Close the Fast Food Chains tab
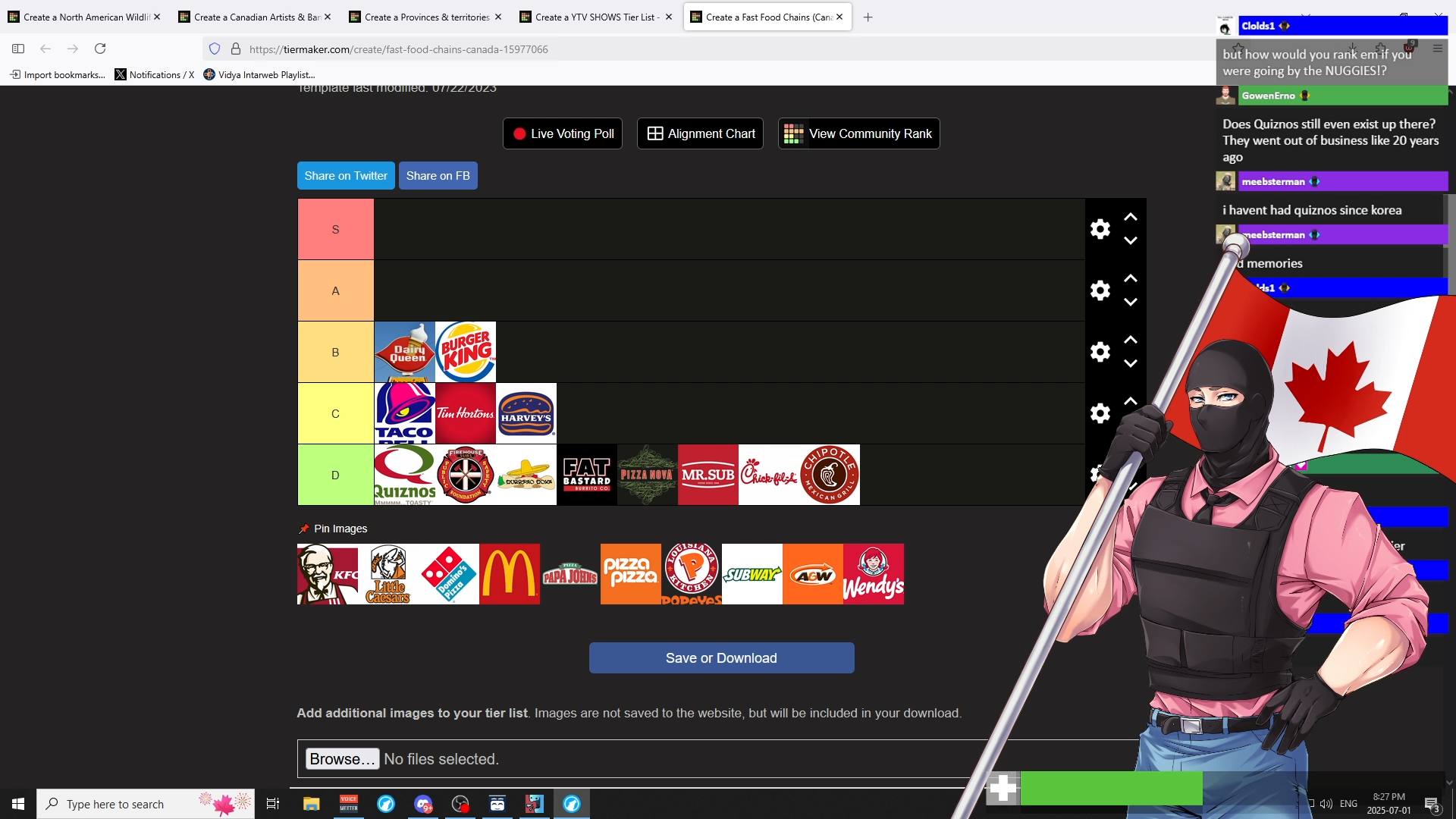The image size is (1456, 819). (x=839, y=17)
